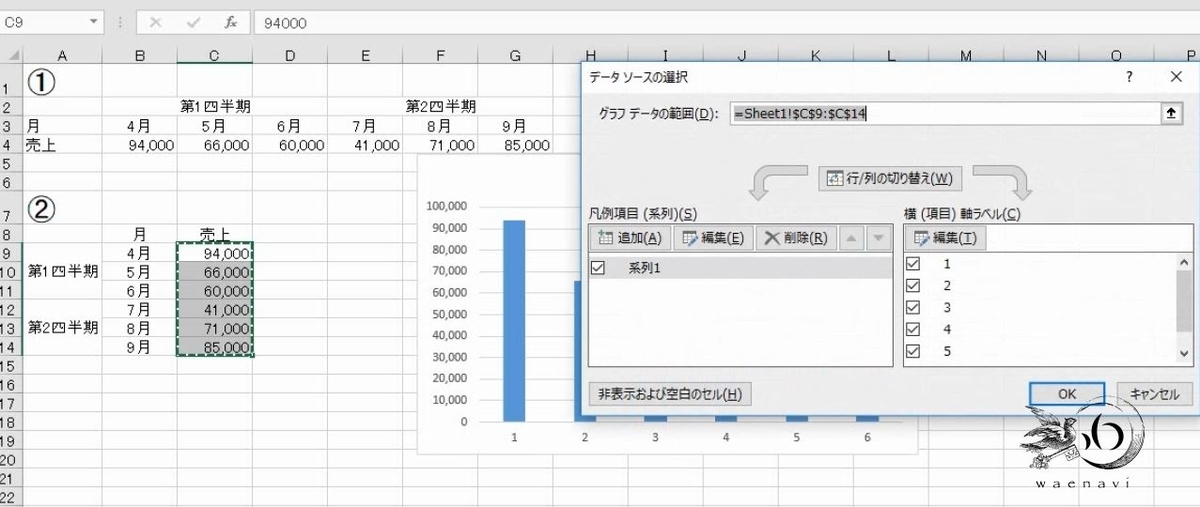
Task: Click the 月 header cell in row 8
Action: (x=140, y=234)
